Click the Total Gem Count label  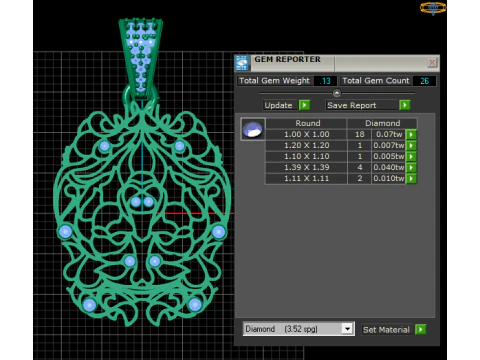(376, 81)
